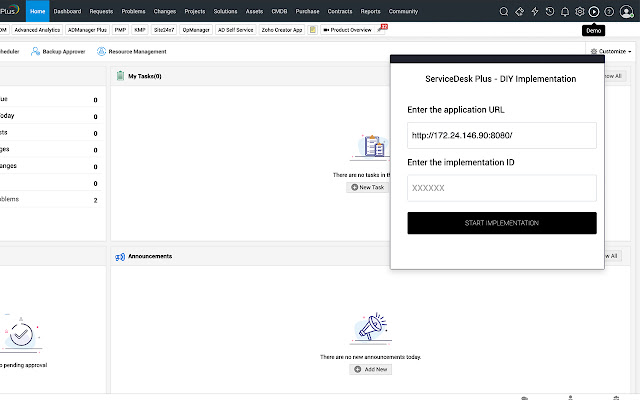Open the Solutions tab
This screenshot has width=640, height=400.
tap(225, 11)
